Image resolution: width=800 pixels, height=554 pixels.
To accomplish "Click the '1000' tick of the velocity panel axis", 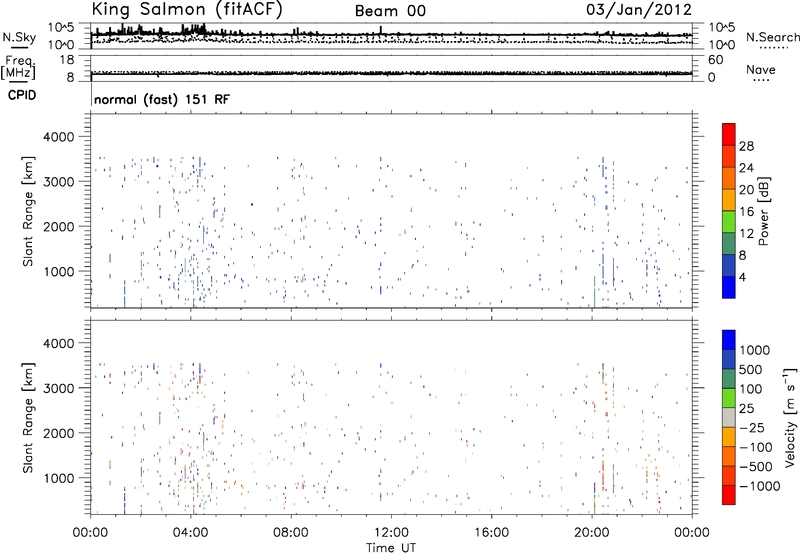I will coord(58,478).
